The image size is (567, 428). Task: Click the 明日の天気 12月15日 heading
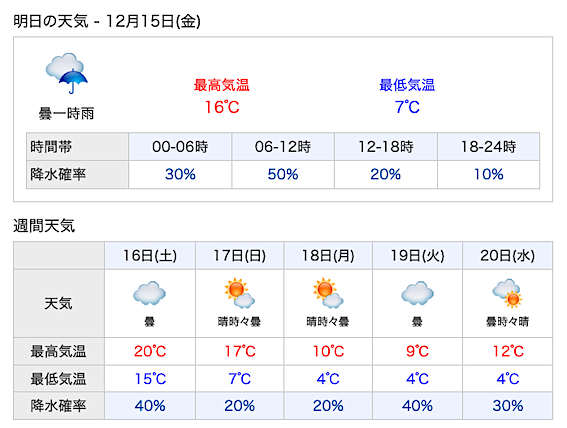pos(107,21)
